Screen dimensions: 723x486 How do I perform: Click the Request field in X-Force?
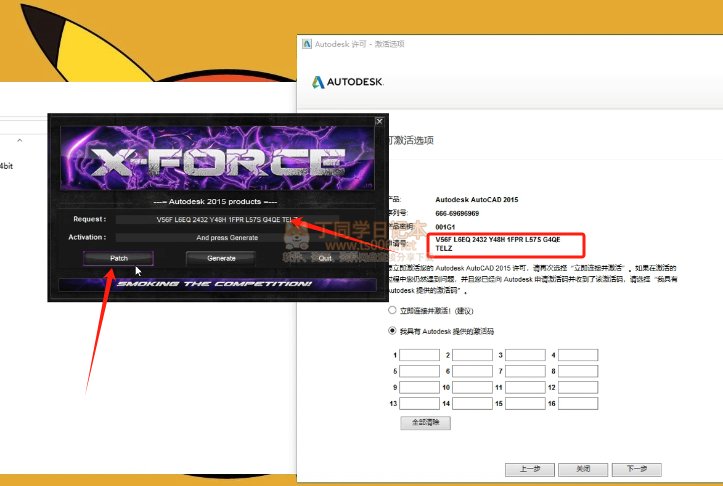(227, 219)
